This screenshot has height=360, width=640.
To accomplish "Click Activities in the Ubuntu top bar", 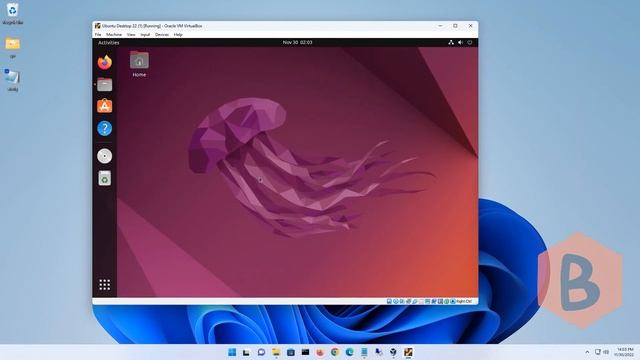I will tap(109, 42).
